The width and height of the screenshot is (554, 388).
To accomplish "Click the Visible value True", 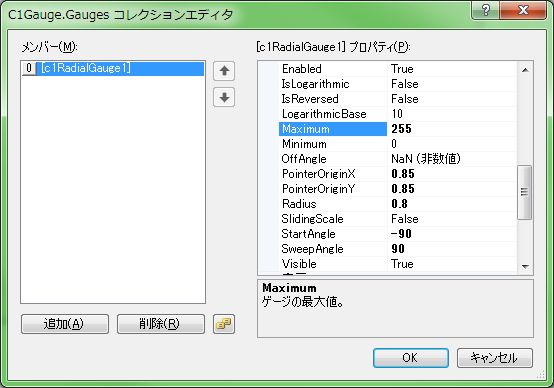I will coord(402,264).
